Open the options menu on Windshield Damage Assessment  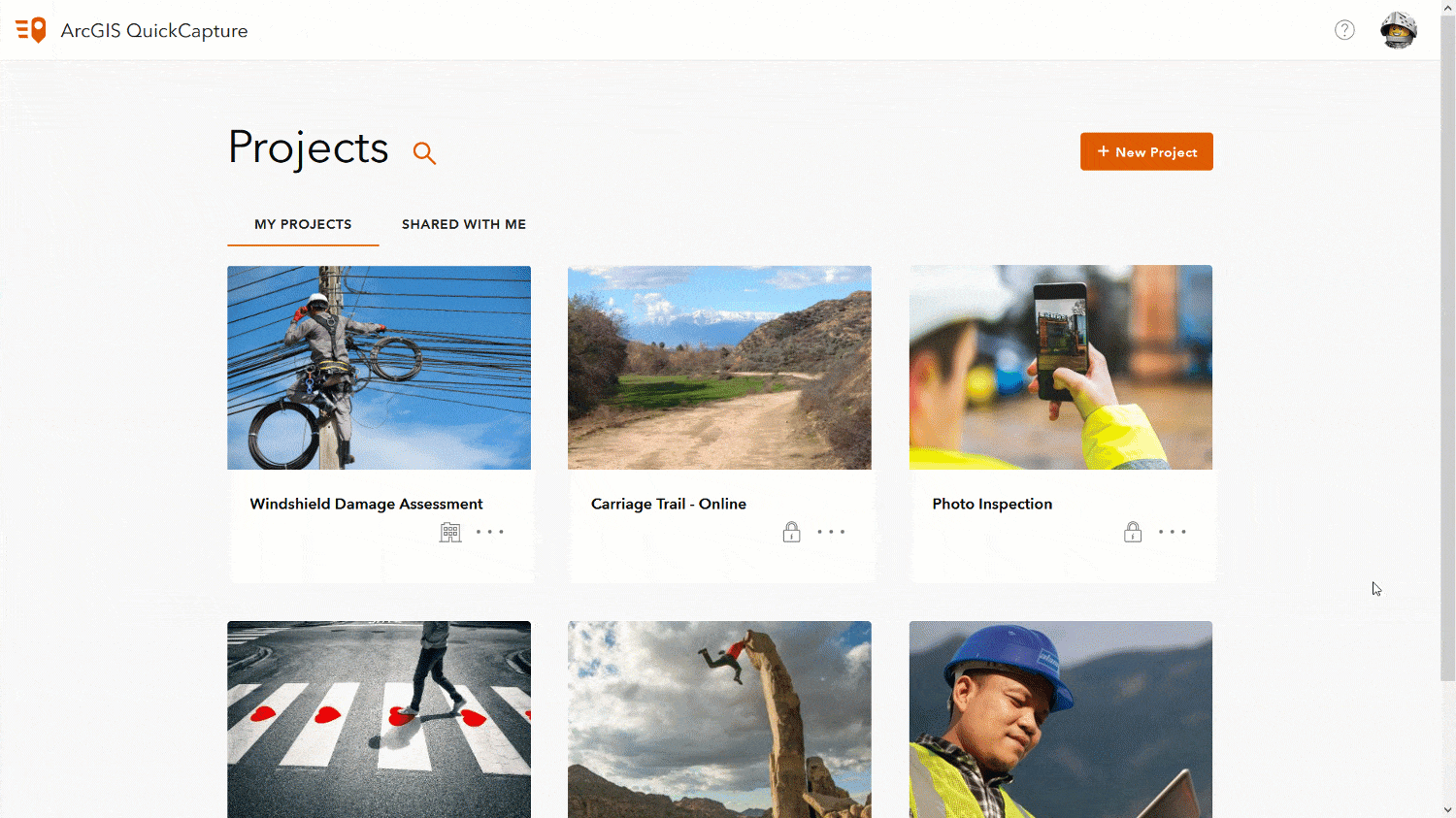(491, 531)
